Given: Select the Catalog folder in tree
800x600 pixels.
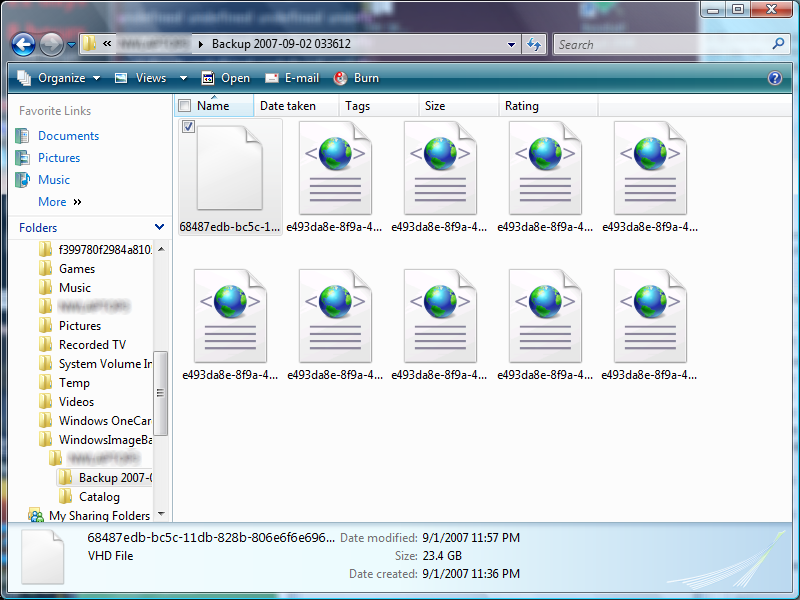Looking at the screenshot, I should 99,497.
